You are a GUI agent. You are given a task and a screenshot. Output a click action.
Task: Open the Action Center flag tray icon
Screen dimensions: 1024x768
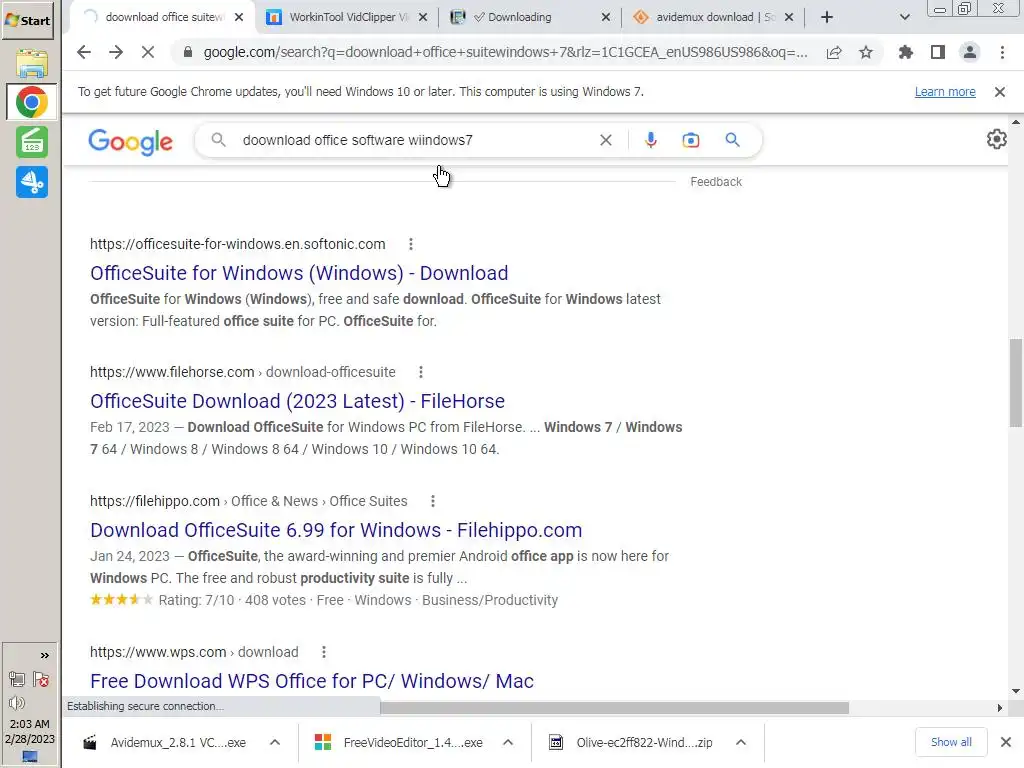click(41, 680)
